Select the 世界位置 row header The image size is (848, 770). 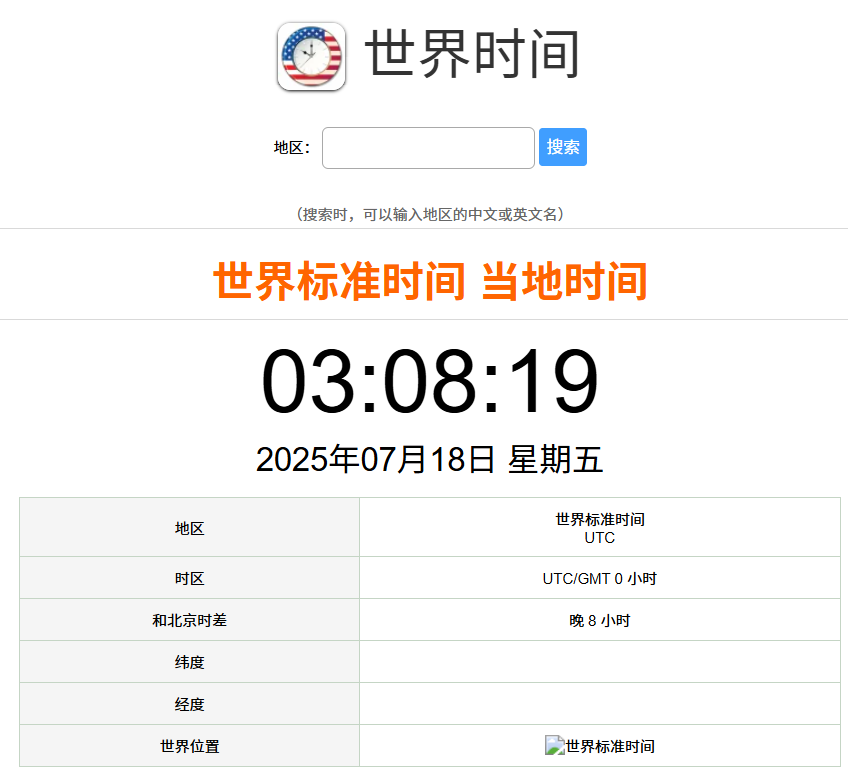[x=189, y=746]
